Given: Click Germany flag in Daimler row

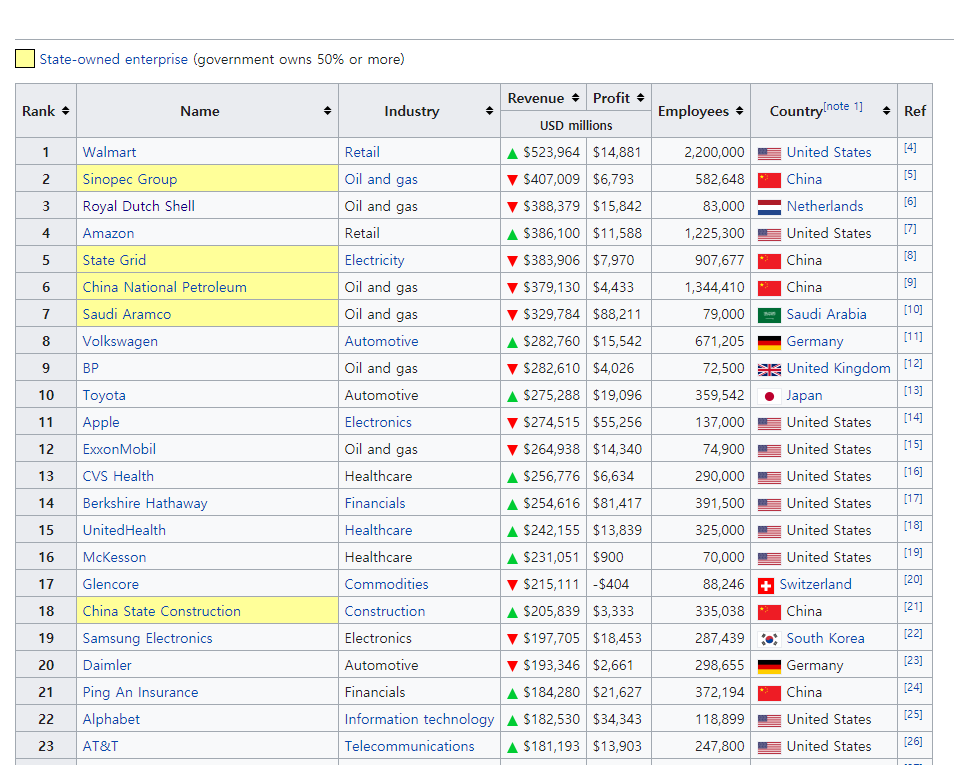Looking at the screenshot, I should pyautogui.click(x=769, y=666).
